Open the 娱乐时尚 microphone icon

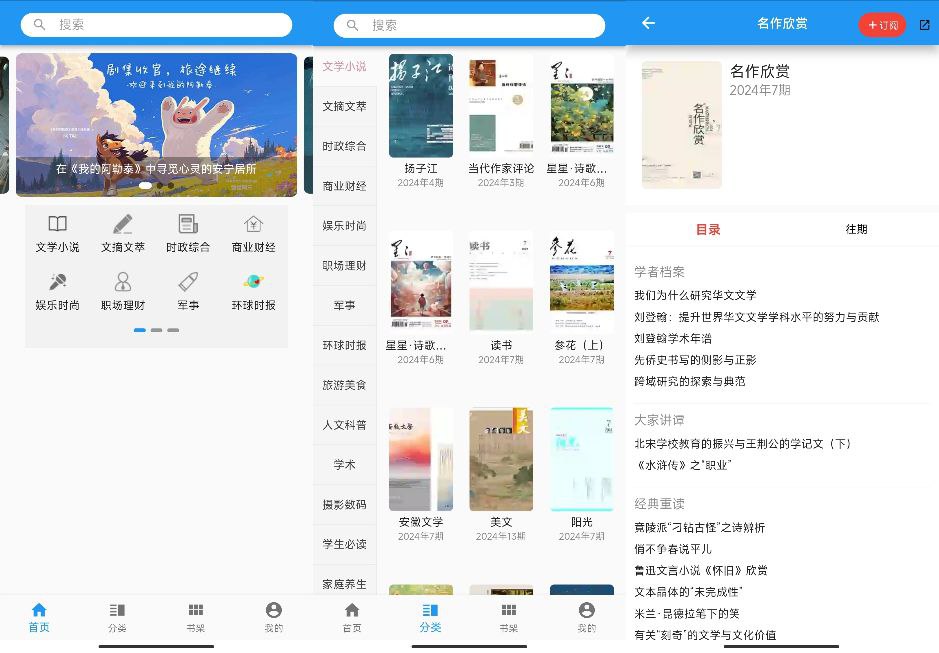57,282
